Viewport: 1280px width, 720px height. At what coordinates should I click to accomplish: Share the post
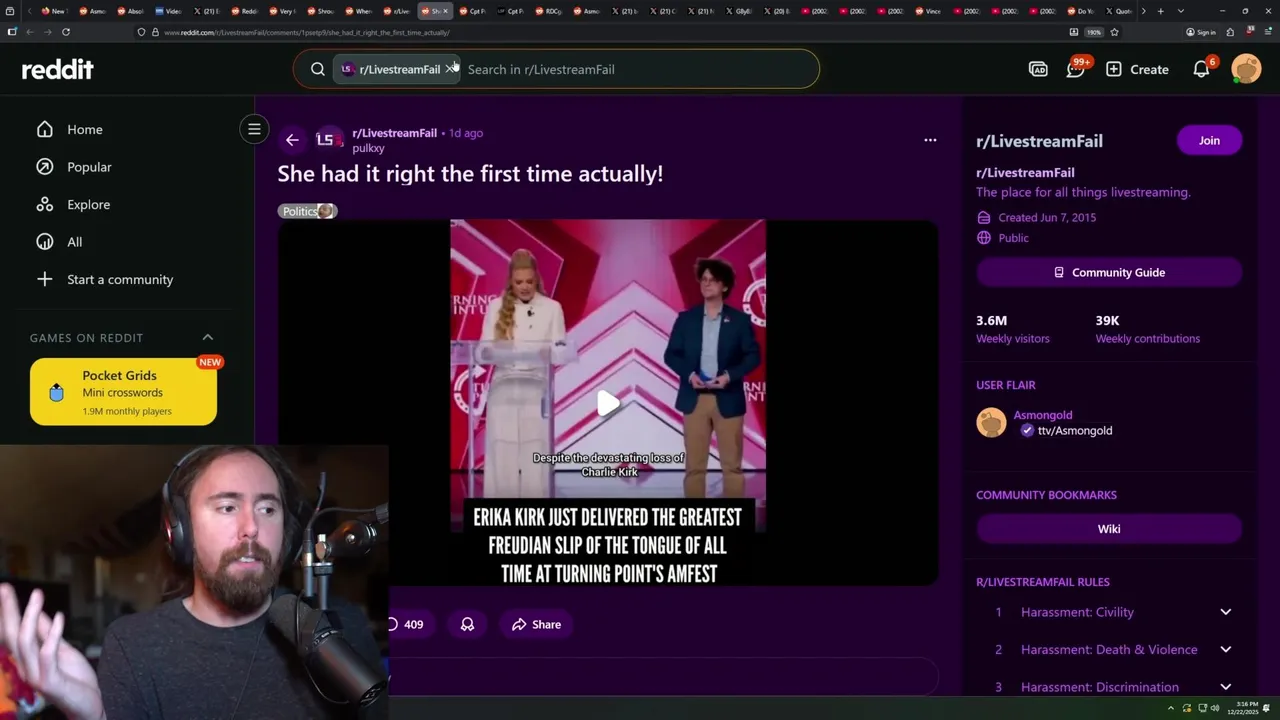pos(536,624)
